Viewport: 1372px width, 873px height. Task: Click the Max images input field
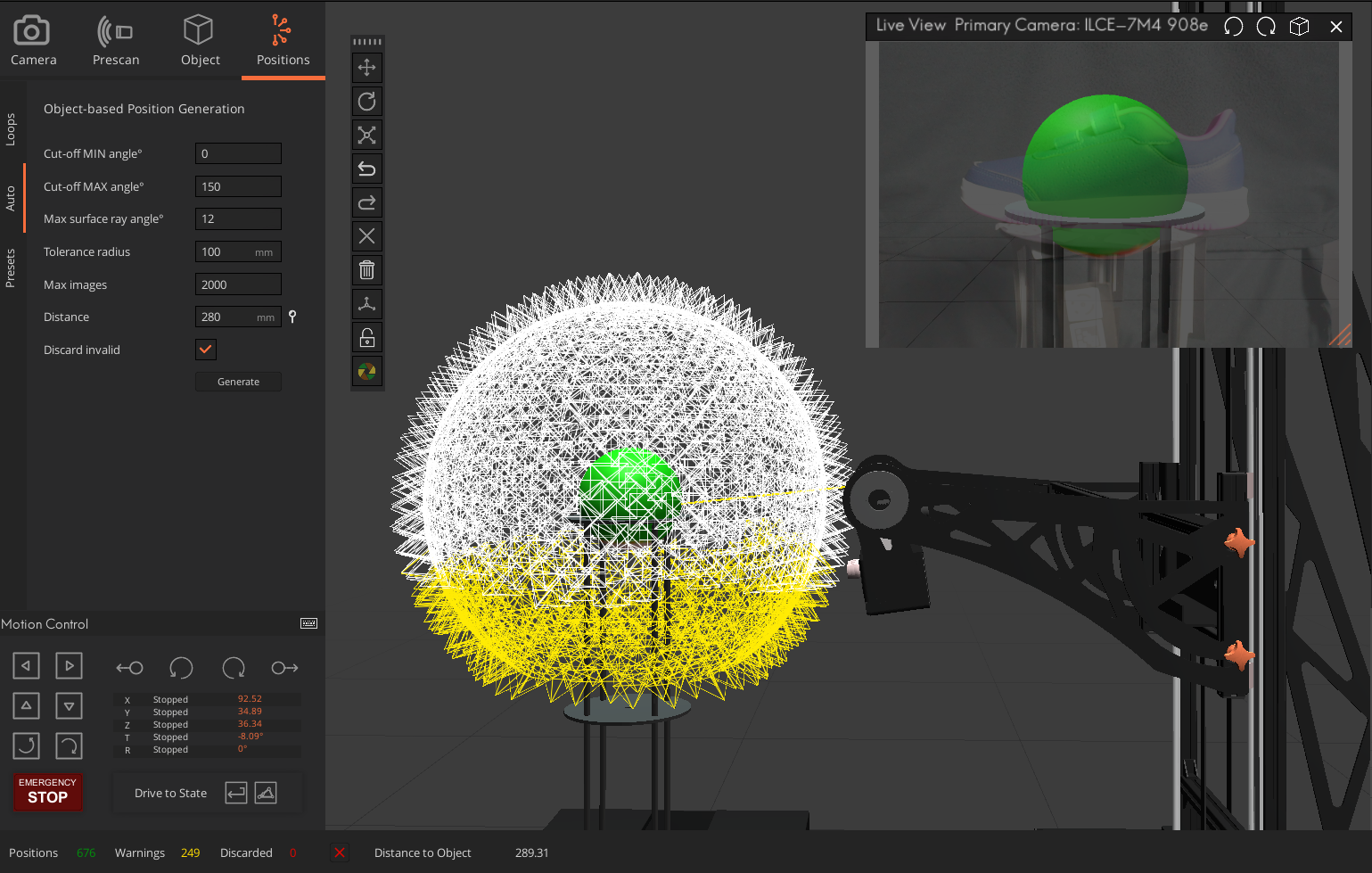(x=238, y=284)
